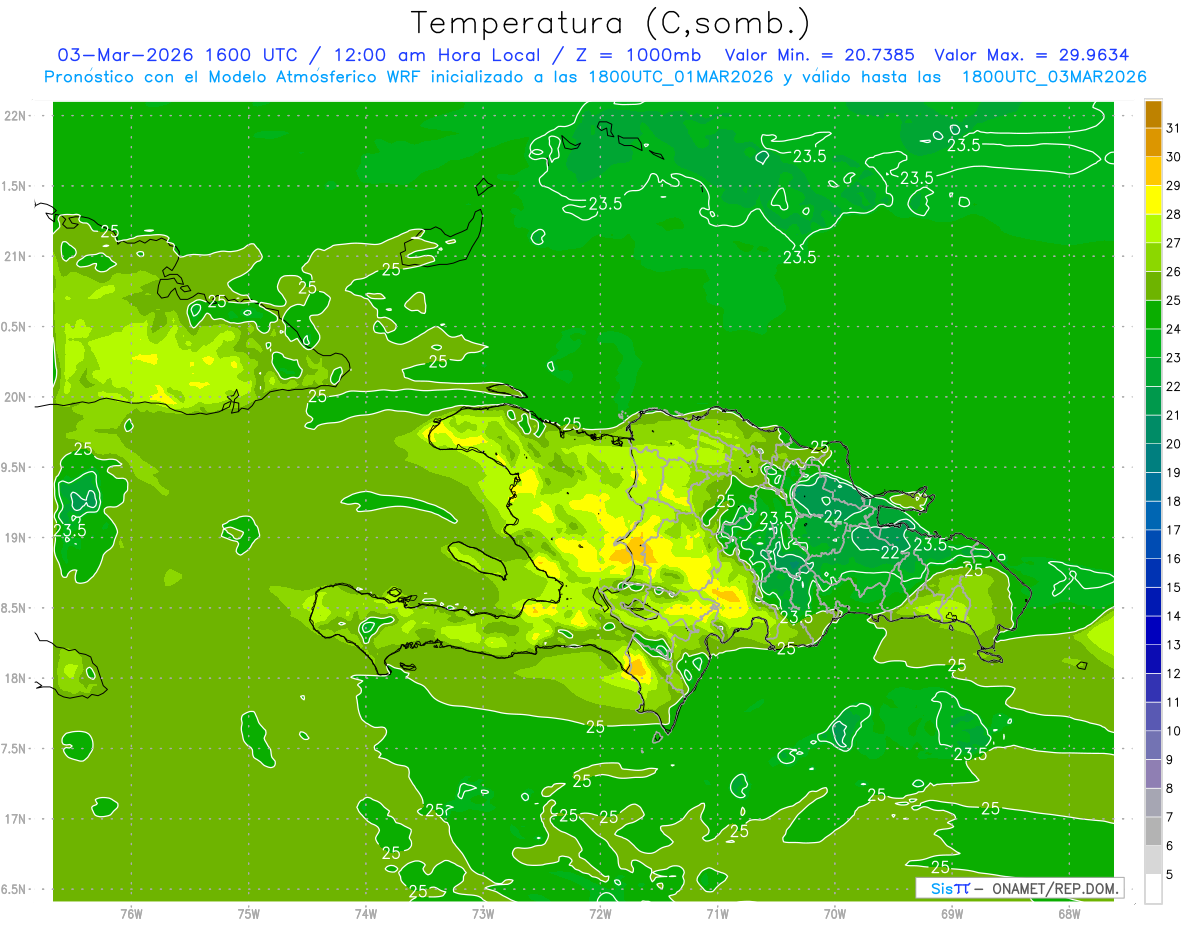The image size is (1200, 927).
Task: Click the "1800UTC_03MAR2026" valid-until time
Action: point(1054,77)
